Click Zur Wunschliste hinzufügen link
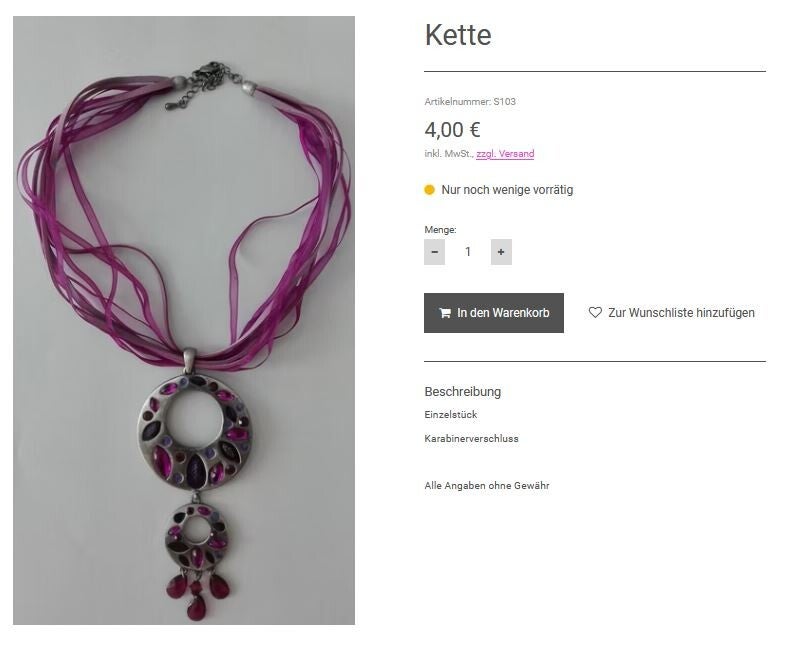The image size is (789, 648). click(x=672, y=313)
